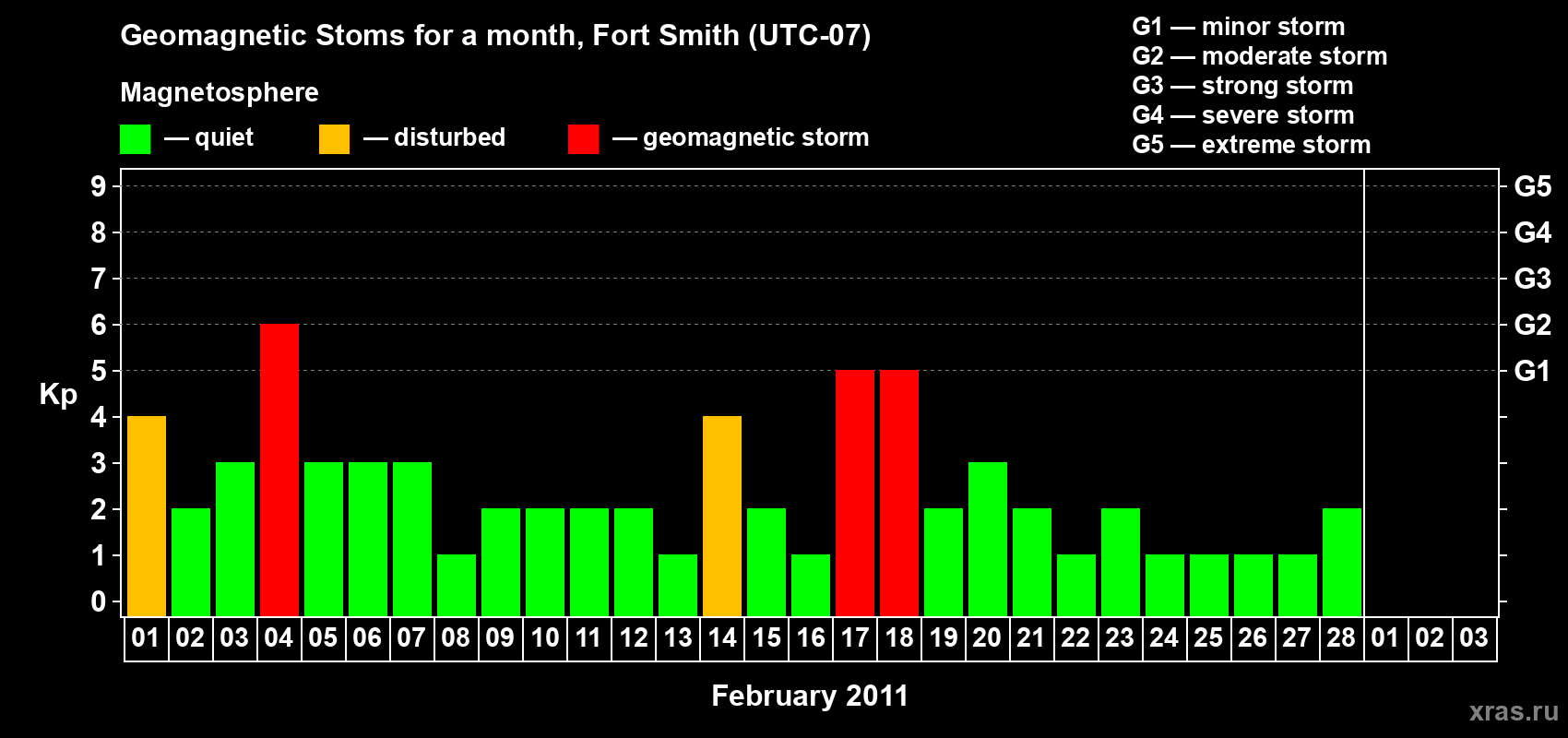Viewport: 1568px width, 738px height.
Task: Click the last date label 03 for March
Action: click(1474, 638)
